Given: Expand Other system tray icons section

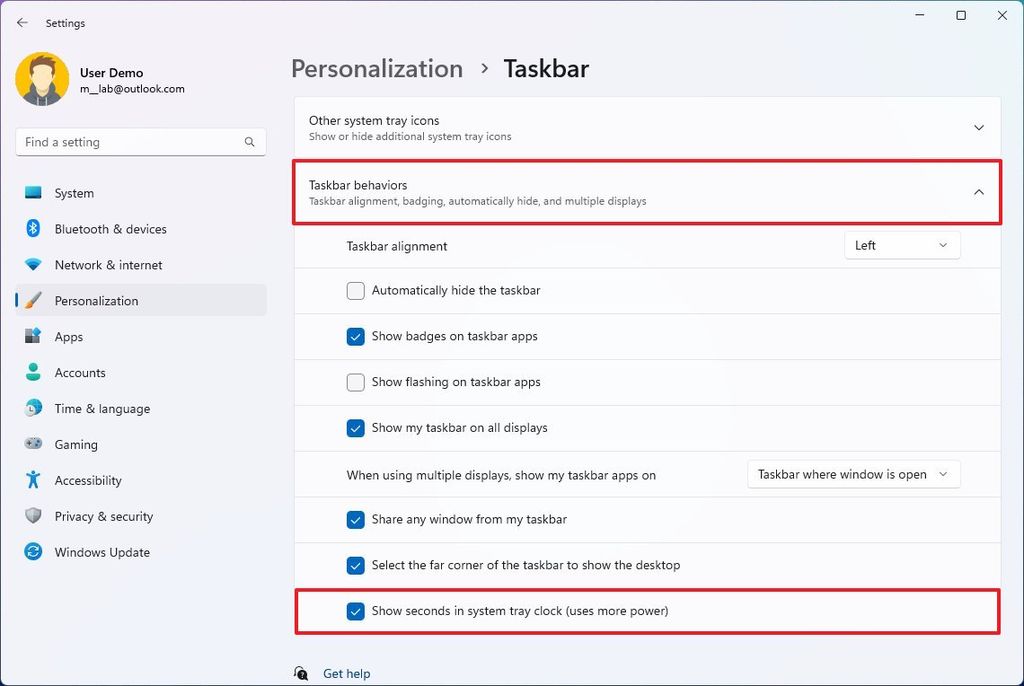Looking at the screenshot, I should 978,128.
